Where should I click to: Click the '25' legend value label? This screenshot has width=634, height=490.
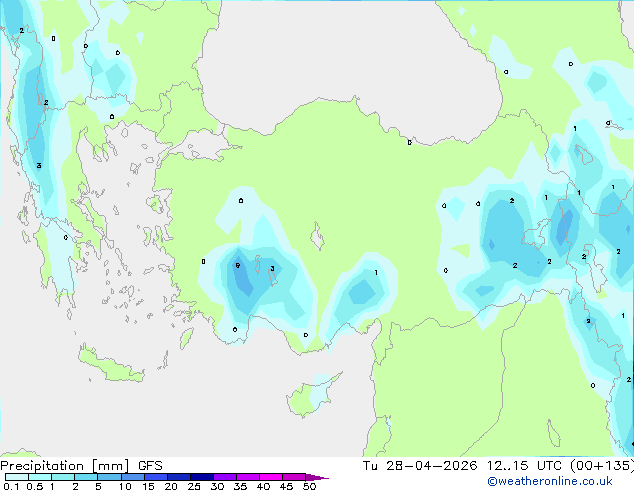tap(194, 486)
